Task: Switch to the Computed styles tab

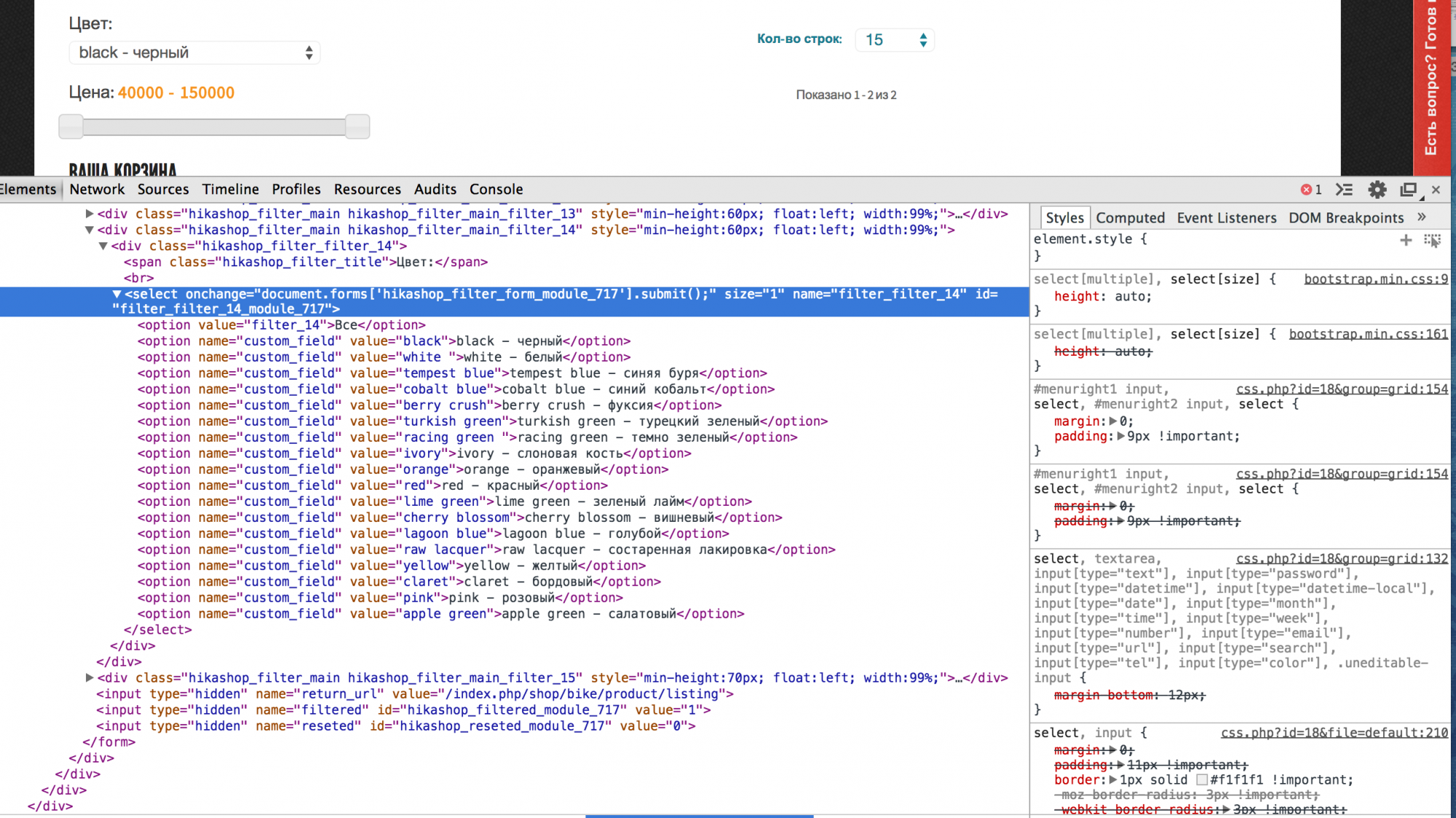Action: [x=1130, y=218]
